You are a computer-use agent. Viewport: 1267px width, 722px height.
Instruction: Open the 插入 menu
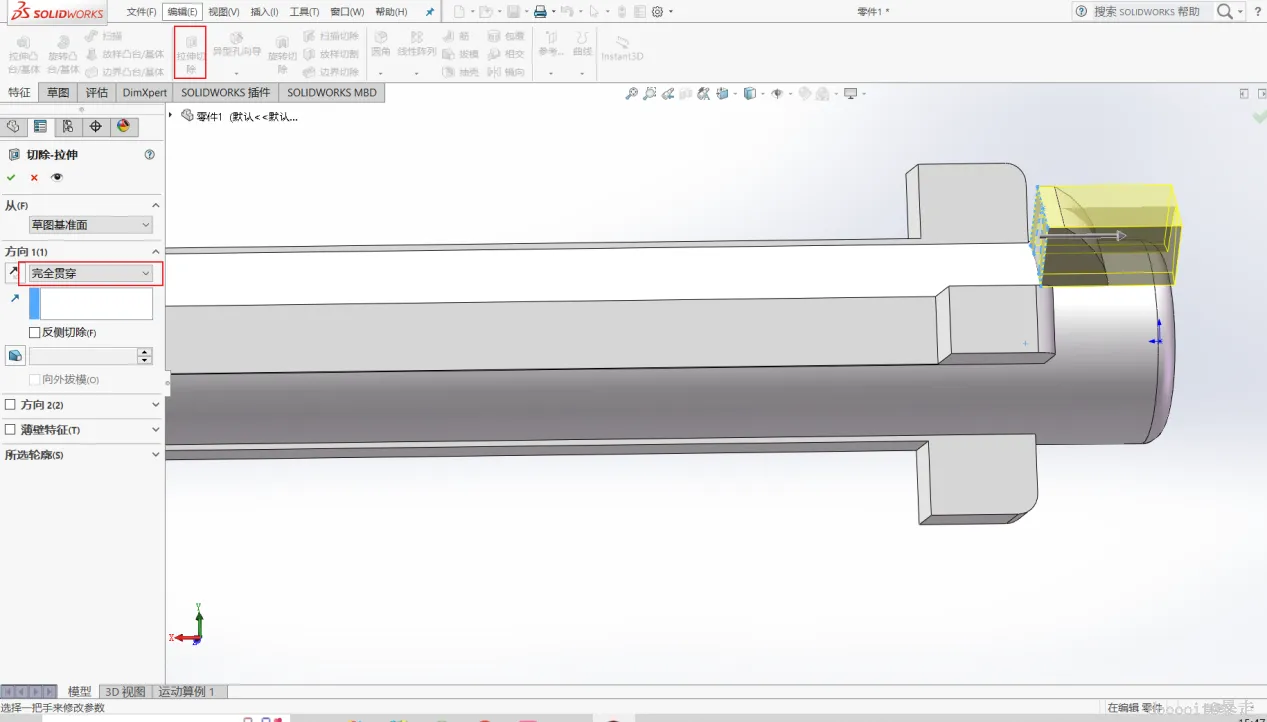(x=264, y=12)
